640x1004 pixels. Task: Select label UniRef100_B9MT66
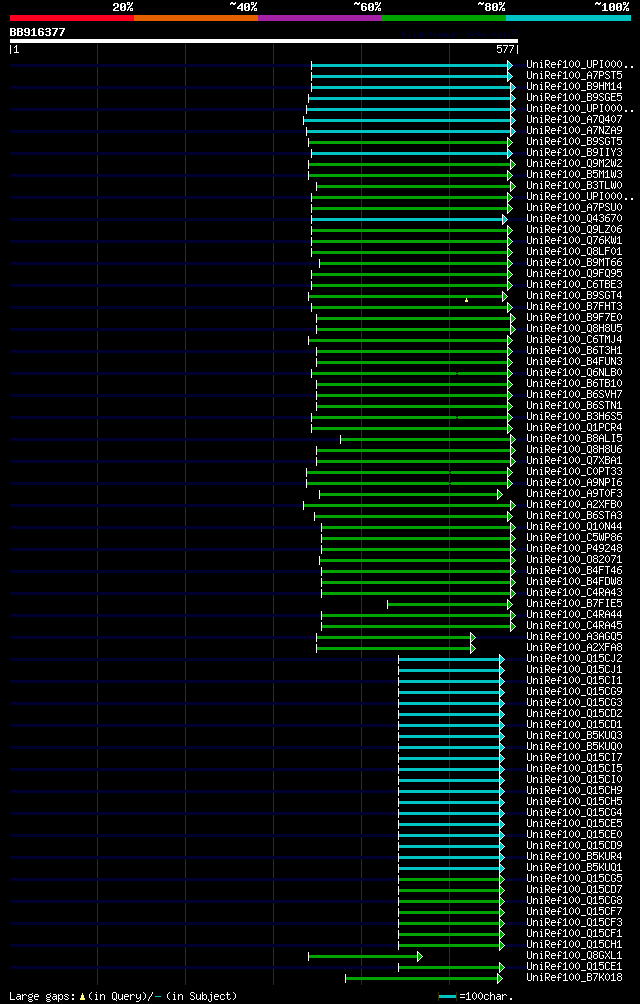[x=574, y=262]
